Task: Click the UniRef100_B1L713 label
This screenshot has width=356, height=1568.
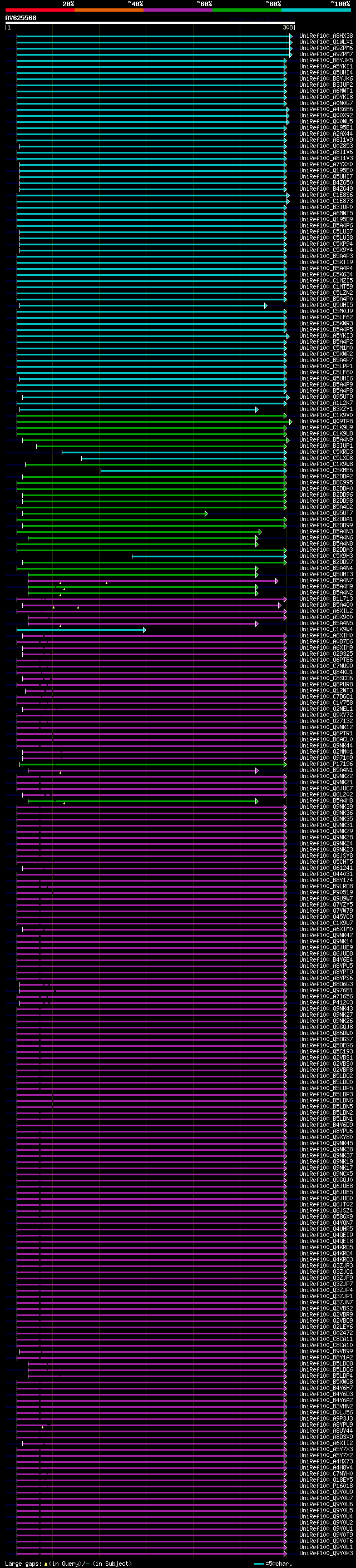Action: tap(326, 599)
